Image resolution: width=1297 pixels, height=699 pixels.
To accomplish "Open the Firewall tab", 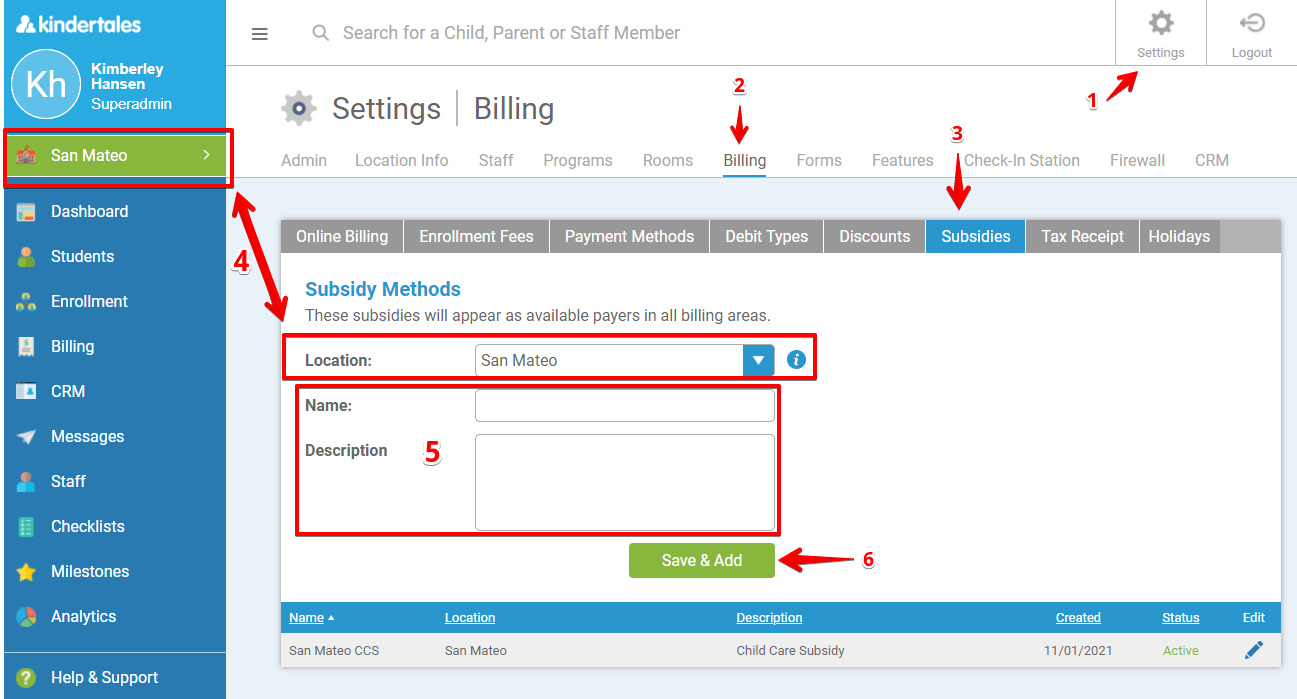I will point(1137,160).
